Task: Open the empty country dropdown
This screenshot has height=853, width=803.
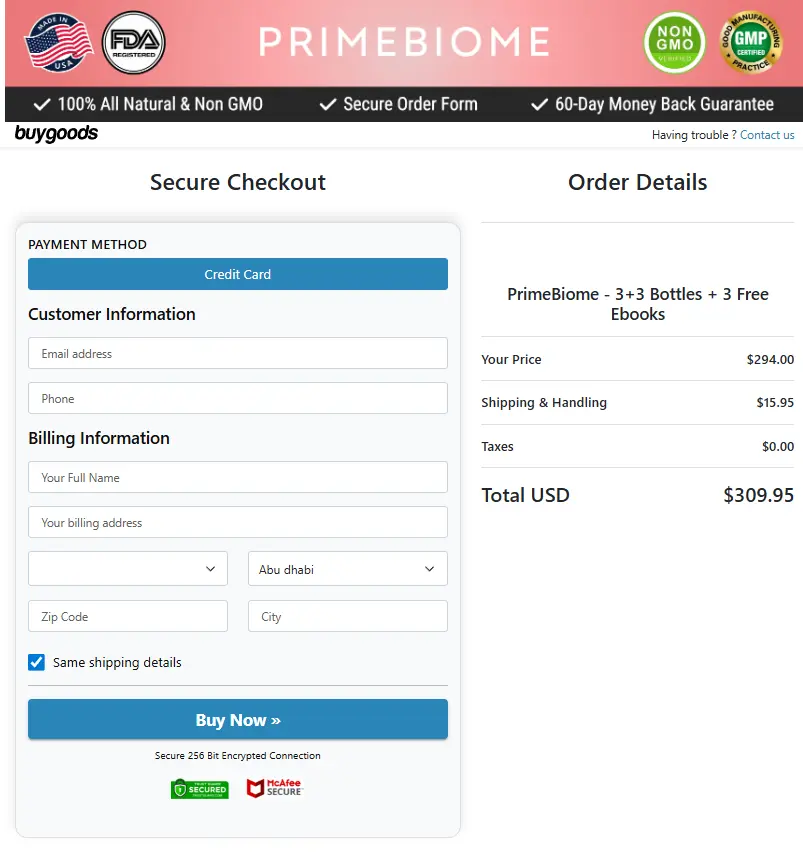Action: pyautogui.click(x=127, y=568)
